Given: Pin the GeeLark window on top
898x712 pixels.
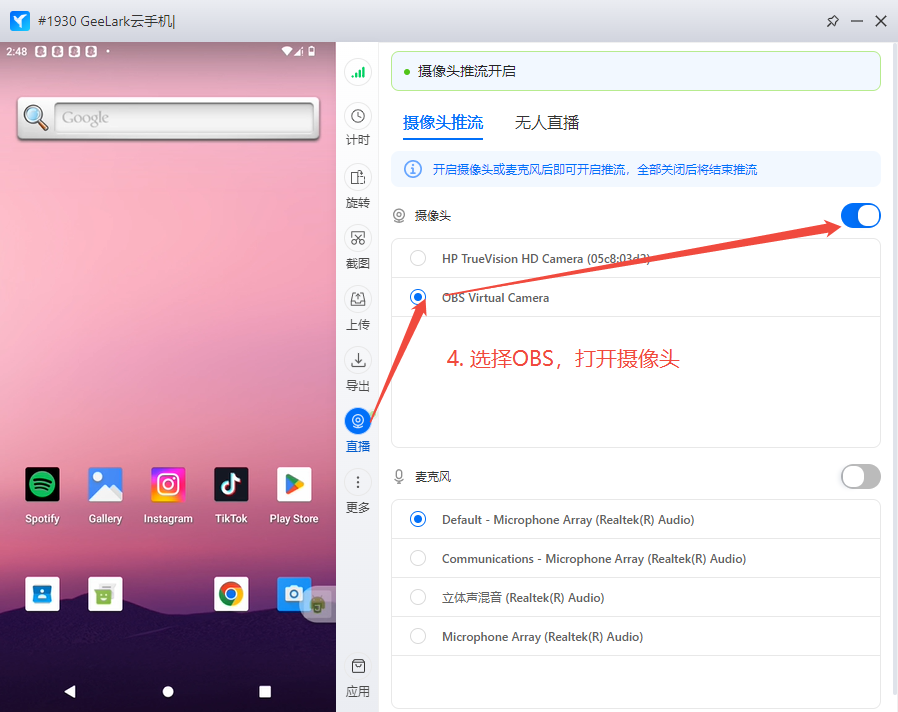Looking at the screenshot, I should coord(832,21).
